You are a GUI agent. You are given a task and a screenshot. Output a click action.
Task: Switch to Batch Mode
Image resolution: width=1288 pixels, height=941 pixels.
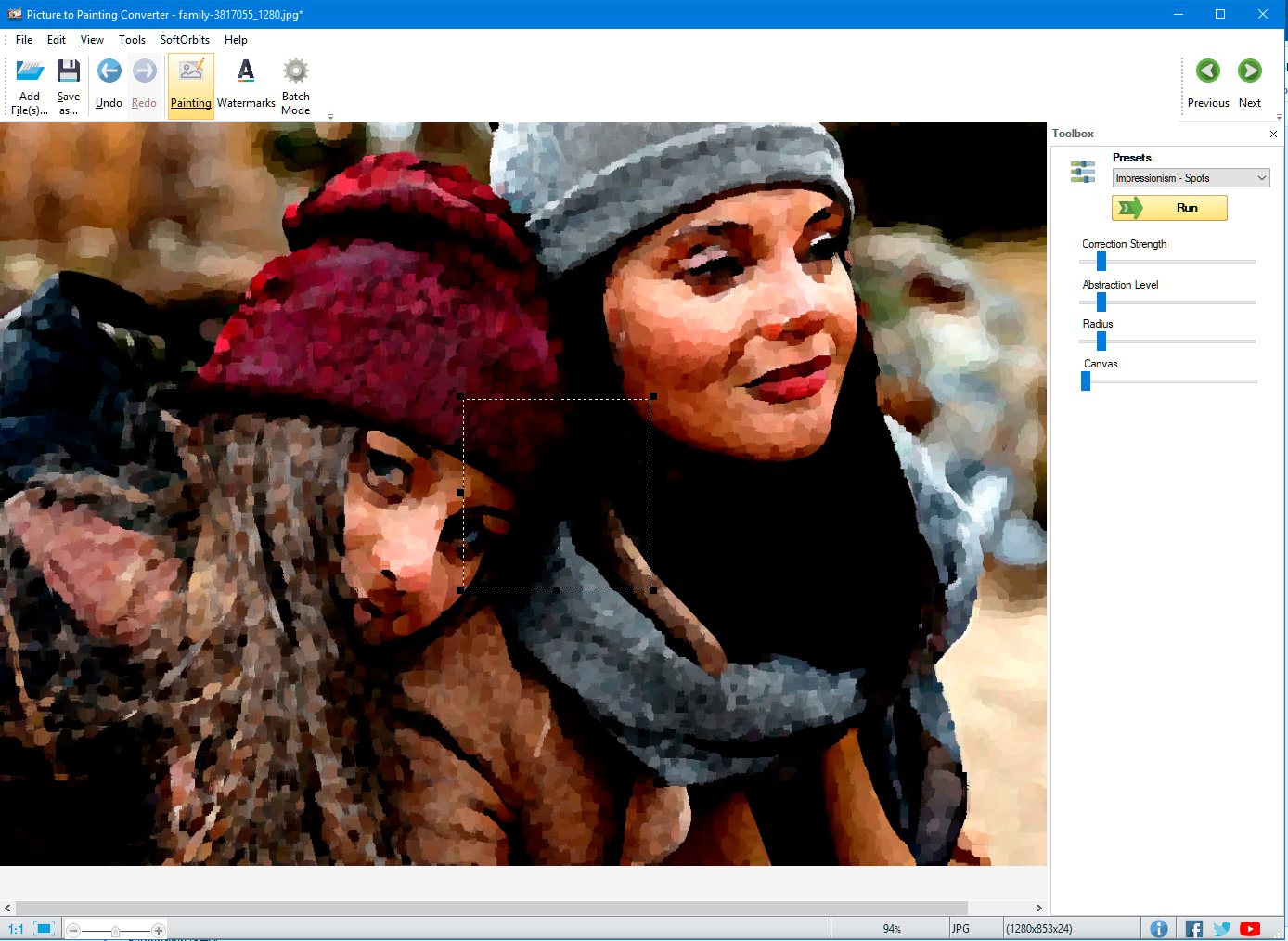coord(295,84)
